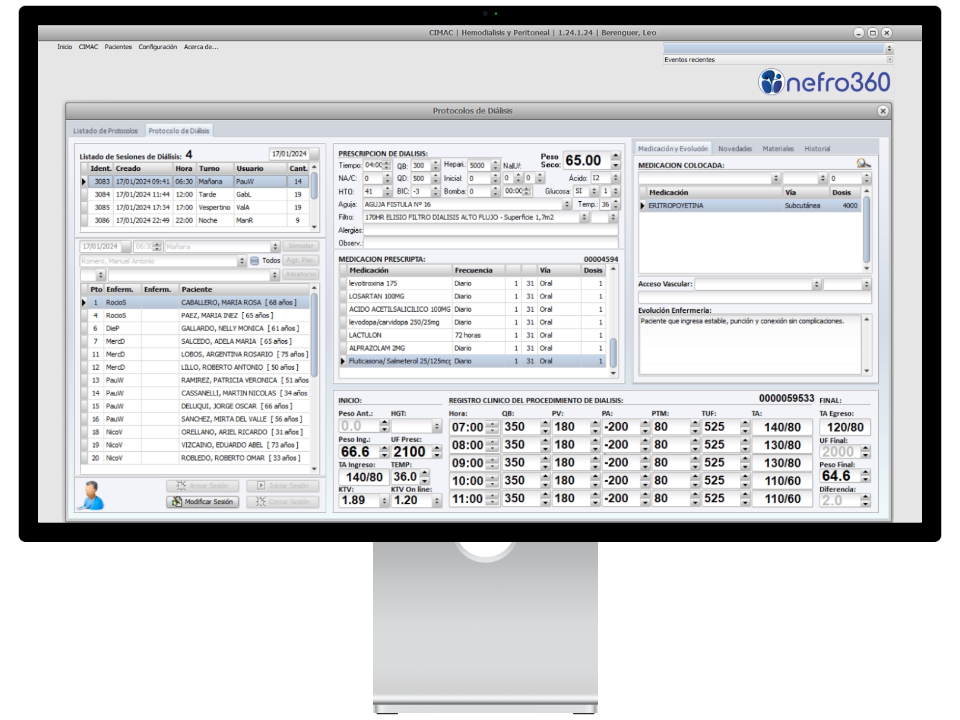The width and height of the screenshot is (960, 720).
Task: Open the Aguja fistula dropdown
Action: [567, 204]
